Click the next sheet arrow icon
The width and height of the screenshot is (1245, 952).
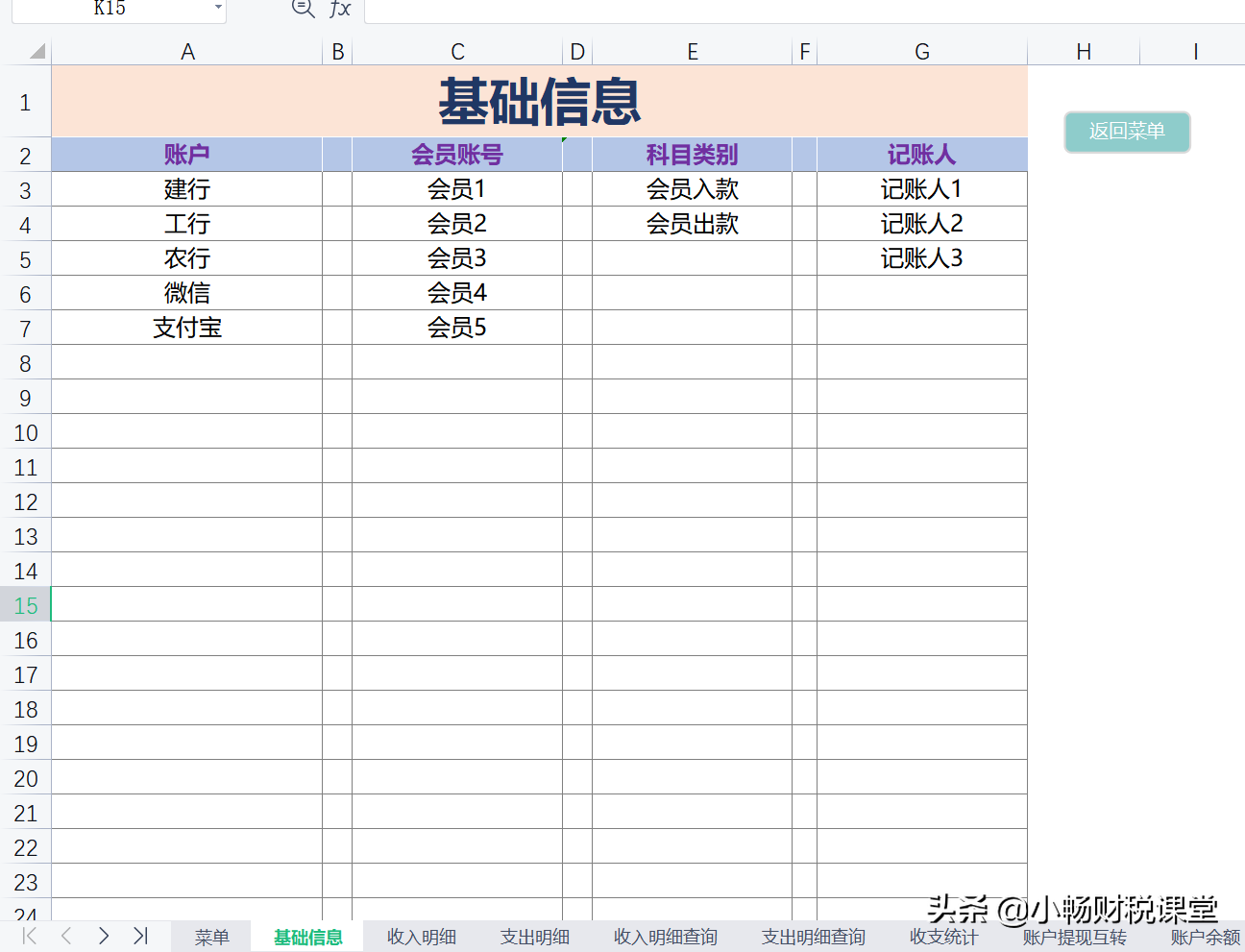(x=103, y=936)
